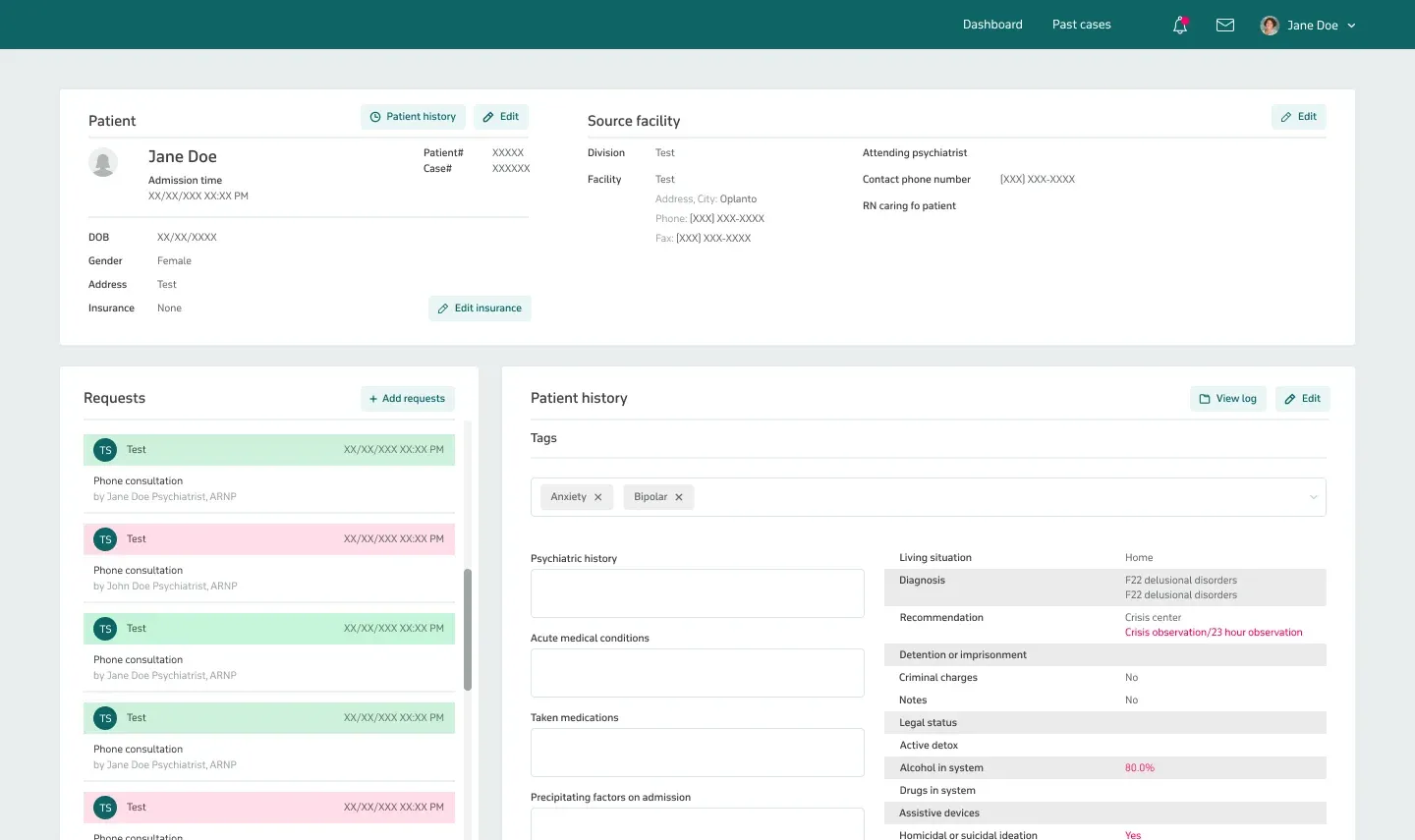1415x840 pixels.
Task: Click into Acute medical conditions field
Action: [697, 673]
